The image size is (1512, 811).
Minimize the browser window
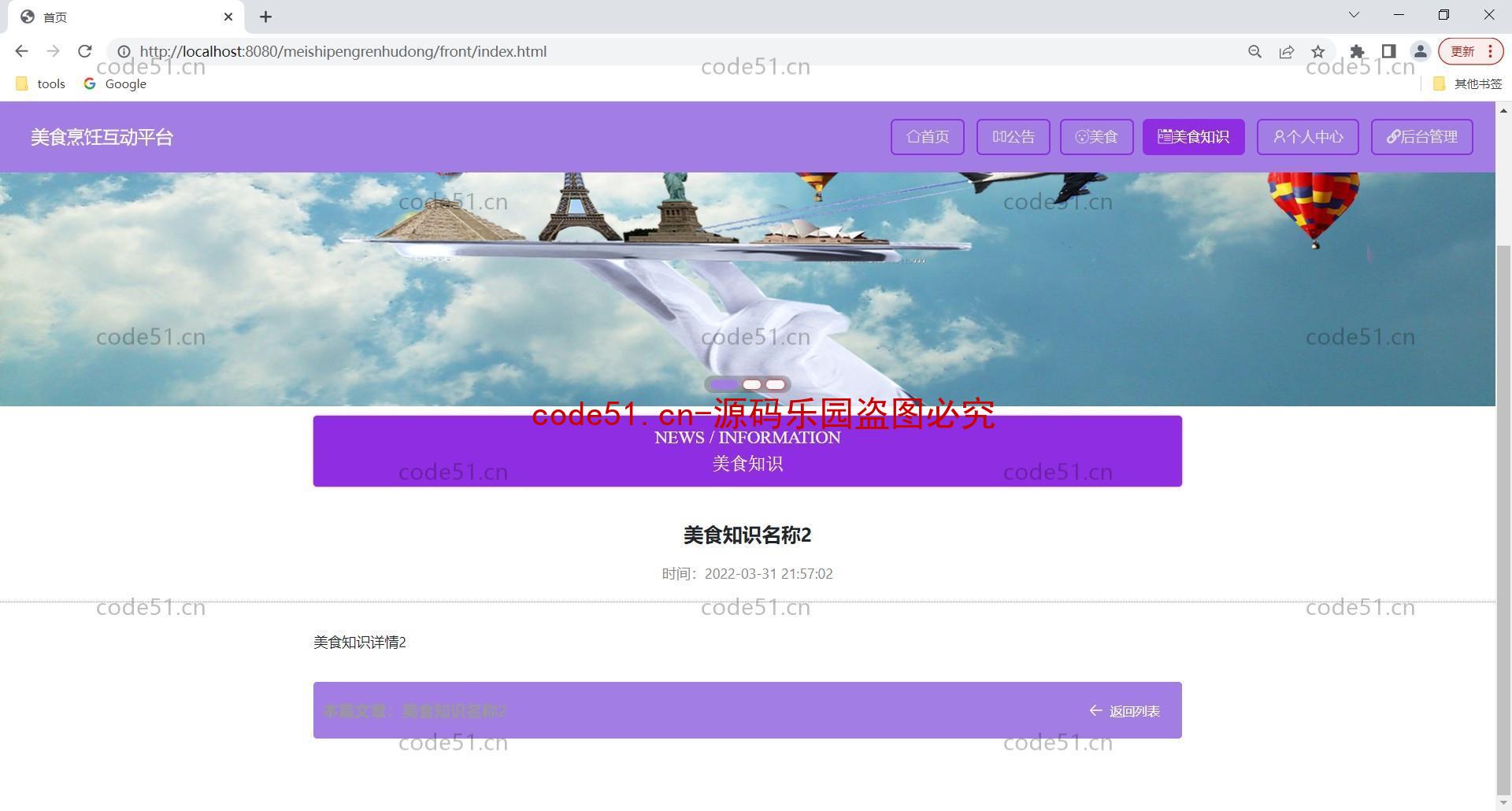[x=1399, y=15]
